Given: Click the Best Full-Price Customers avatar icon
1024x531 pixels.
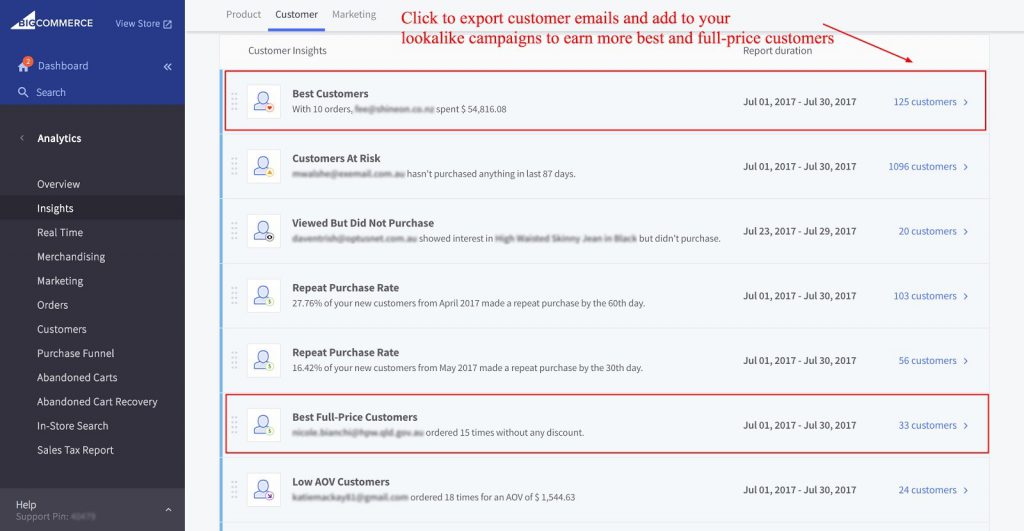Looking at the screenshot, I should click(264, 425).
